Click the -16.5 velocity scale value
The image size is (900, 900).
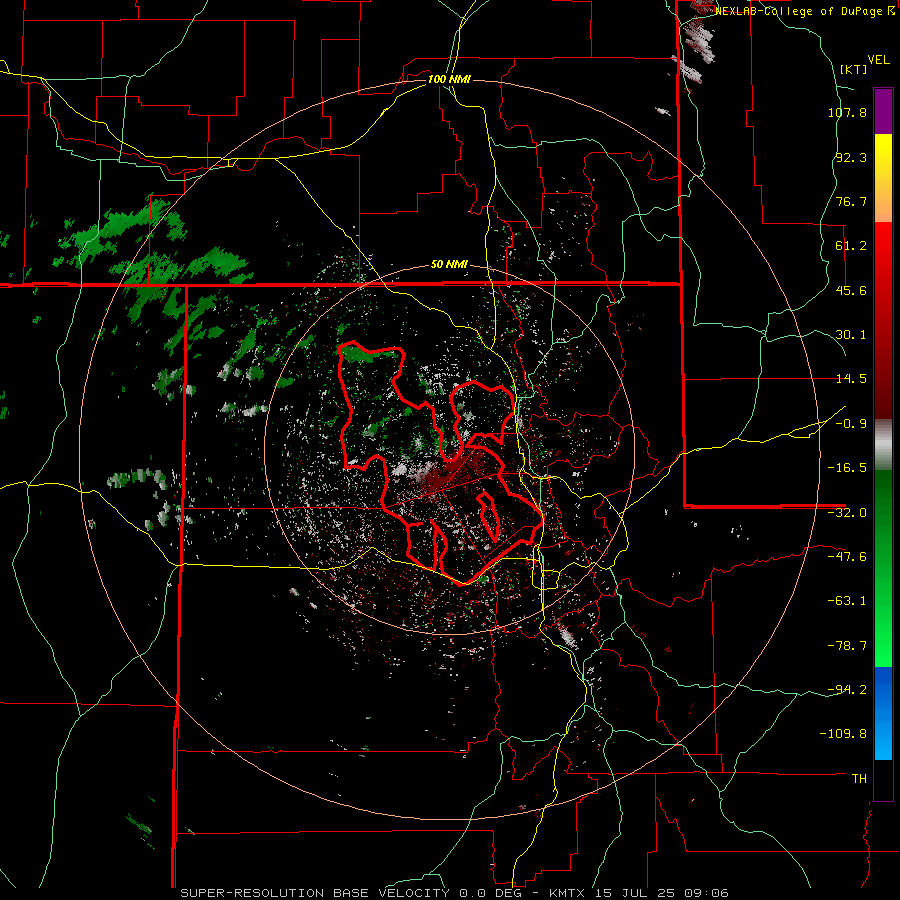pyautogui.click(x=847, y=468)
